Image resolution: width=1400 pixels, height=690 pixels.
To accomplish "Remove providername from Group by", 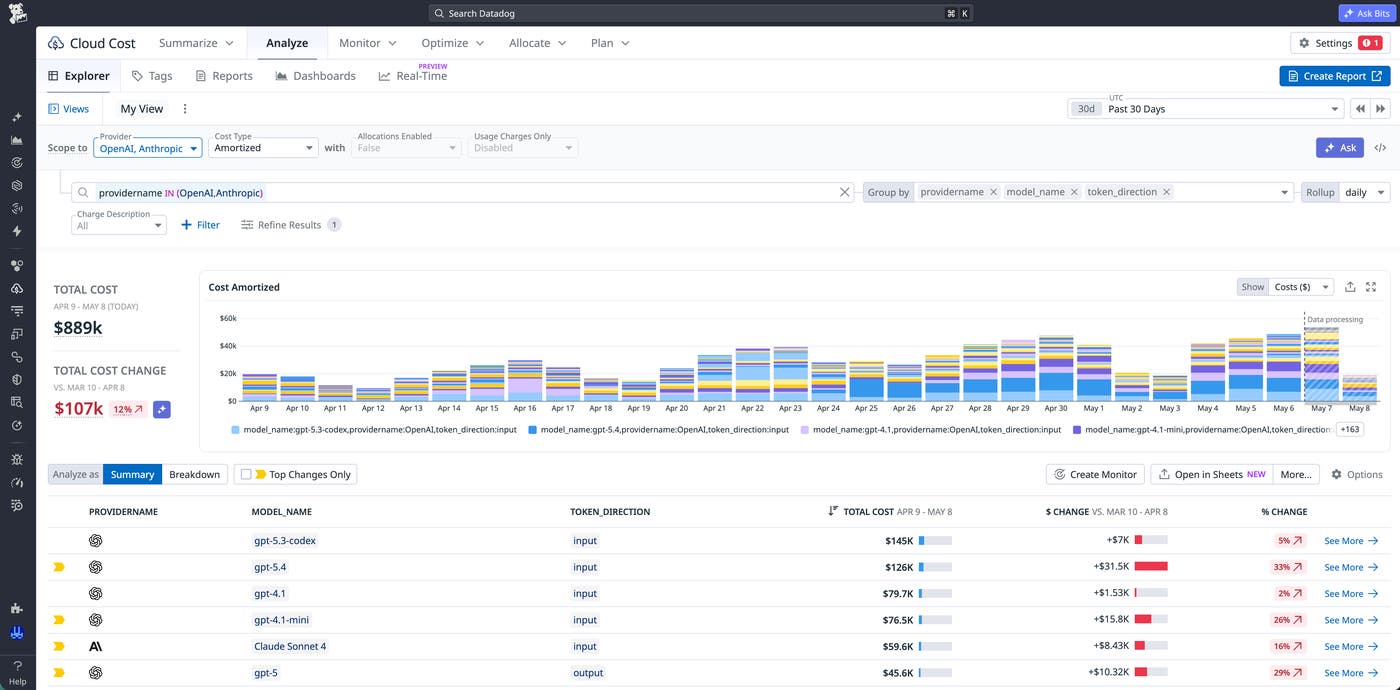I will 993,192.
